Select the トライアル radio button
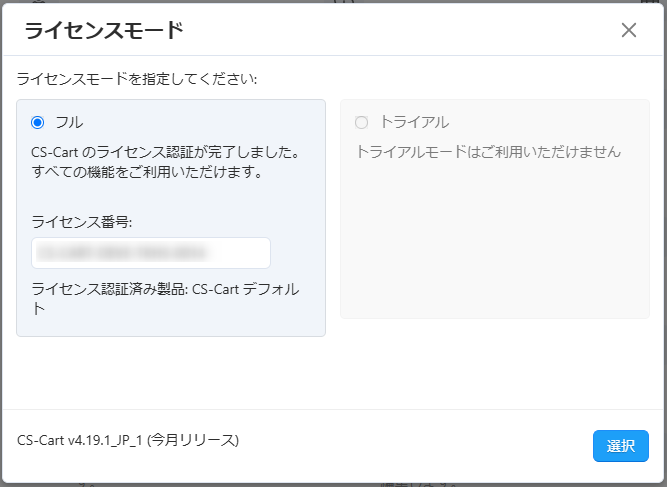This screenshot has height=487, width=667. pos(362,122)
